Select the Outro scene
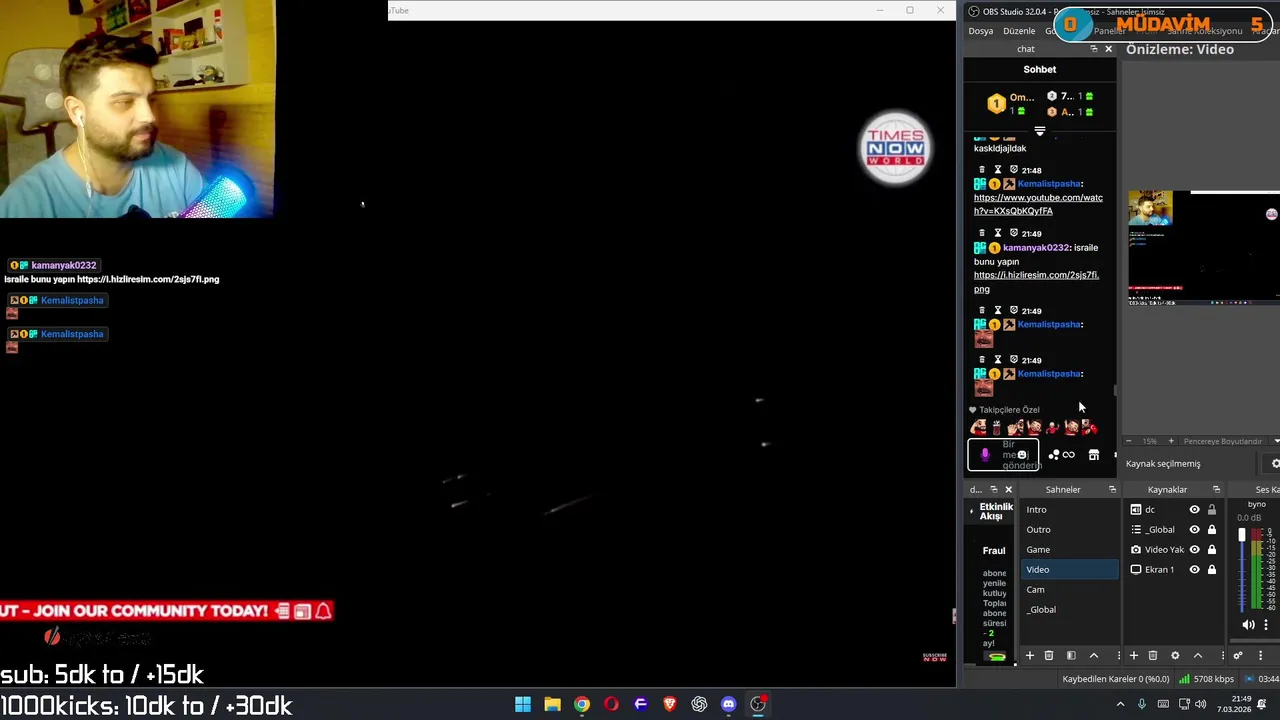The image size is (1280, 720). (x=1069, y=530)
